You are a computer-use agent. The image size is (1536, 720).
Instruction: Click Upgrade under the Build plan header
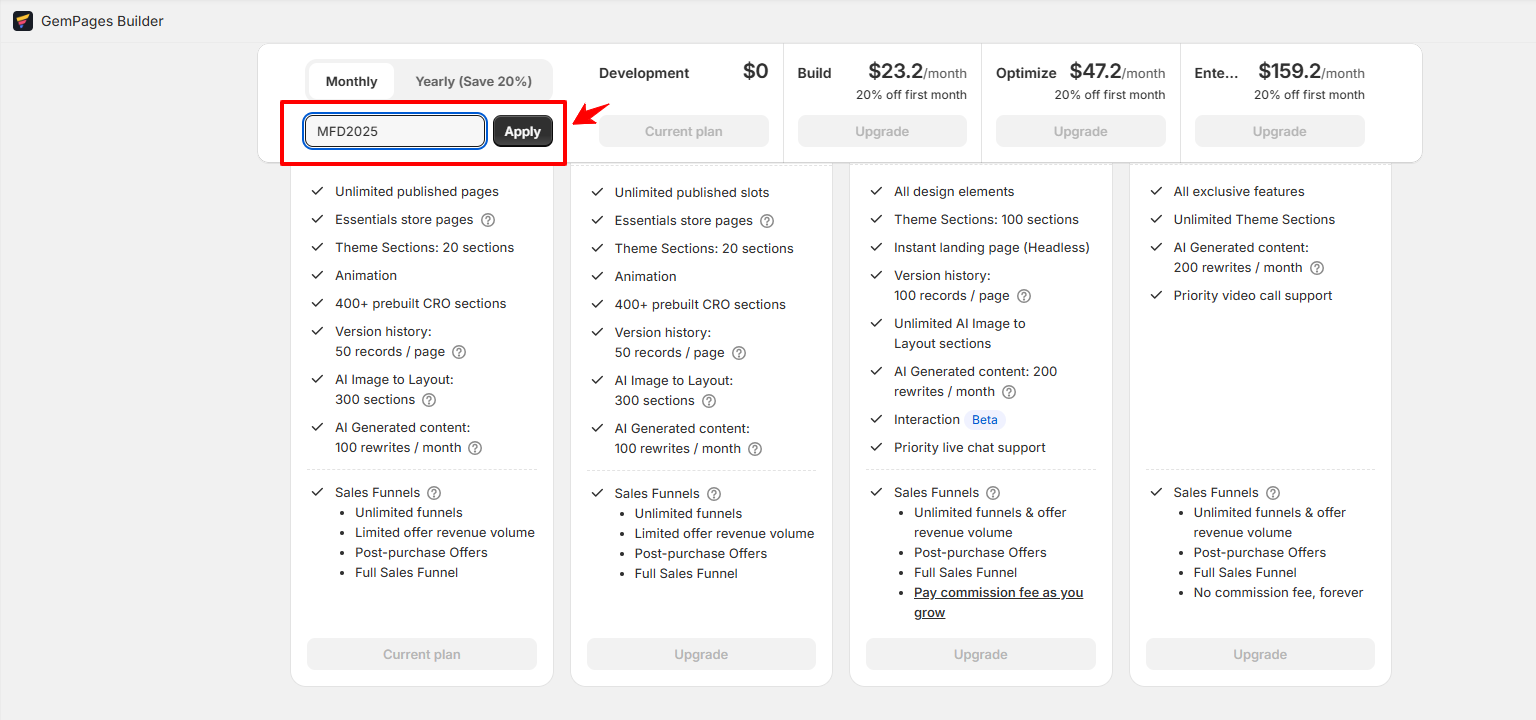tap(882, 131)
